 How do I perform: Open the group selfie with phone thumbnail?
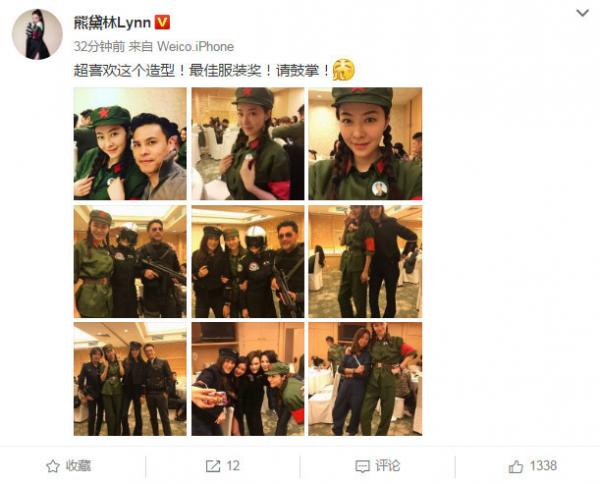tap(248, 379)
